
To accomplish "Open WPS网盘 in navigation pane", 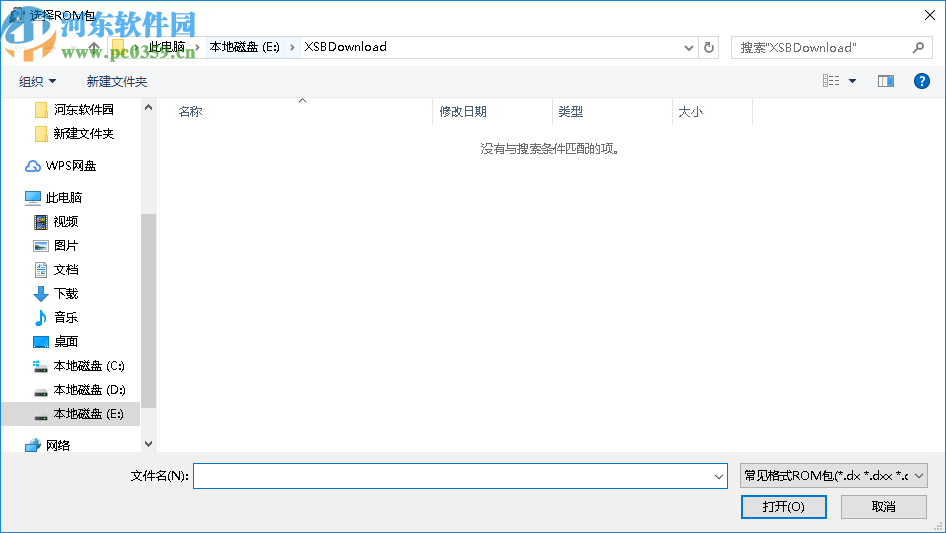I will point(71,165).
